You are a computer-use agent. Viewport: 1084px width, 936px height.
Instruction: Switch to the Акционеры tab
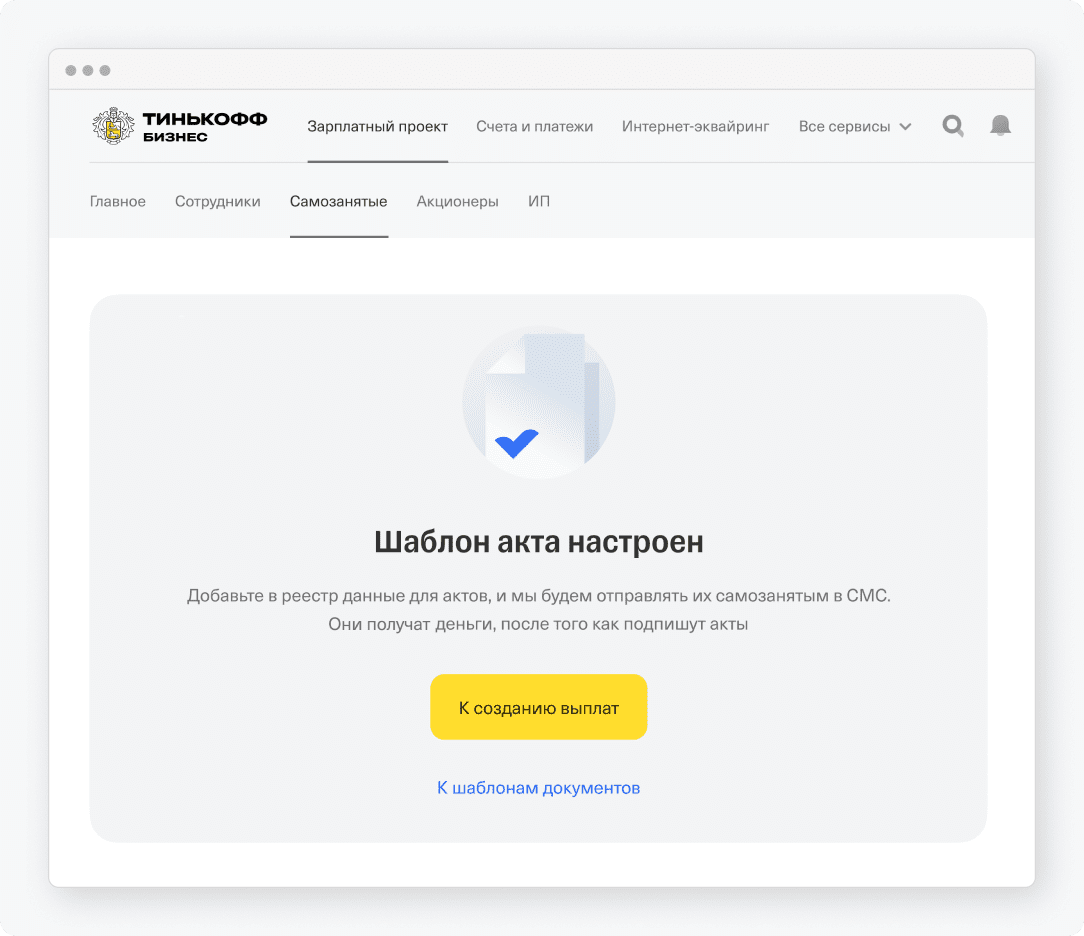[x=458, y=201]
